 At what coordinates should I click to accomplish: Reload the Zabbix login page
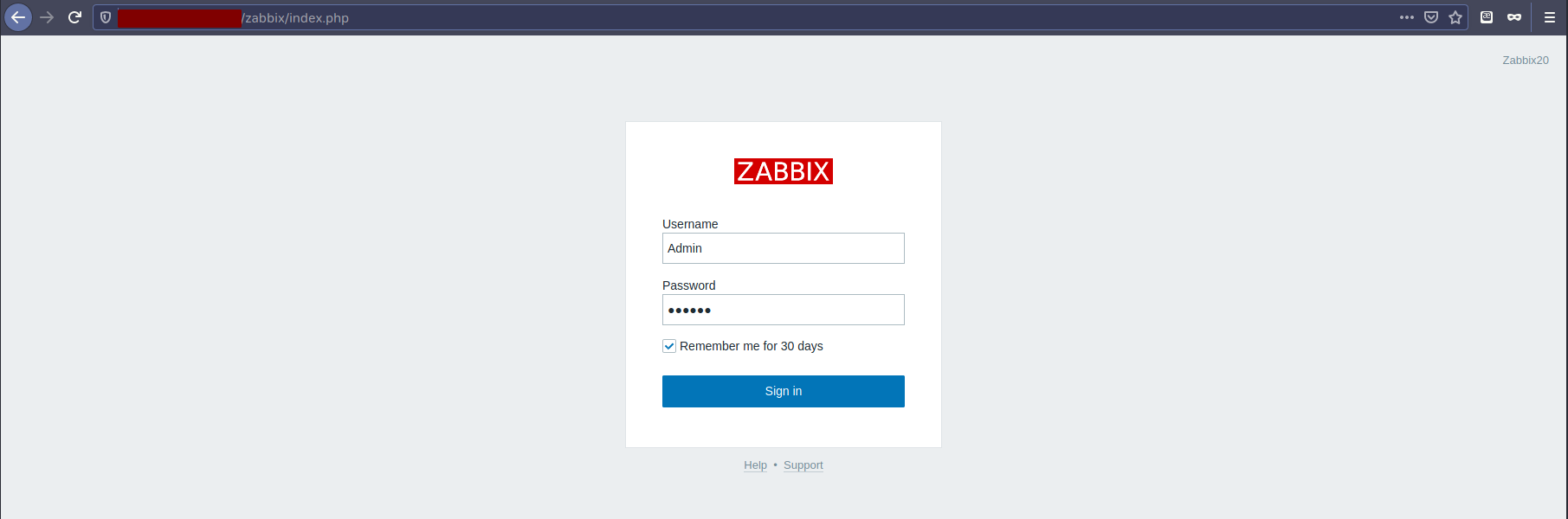[74, 17]
